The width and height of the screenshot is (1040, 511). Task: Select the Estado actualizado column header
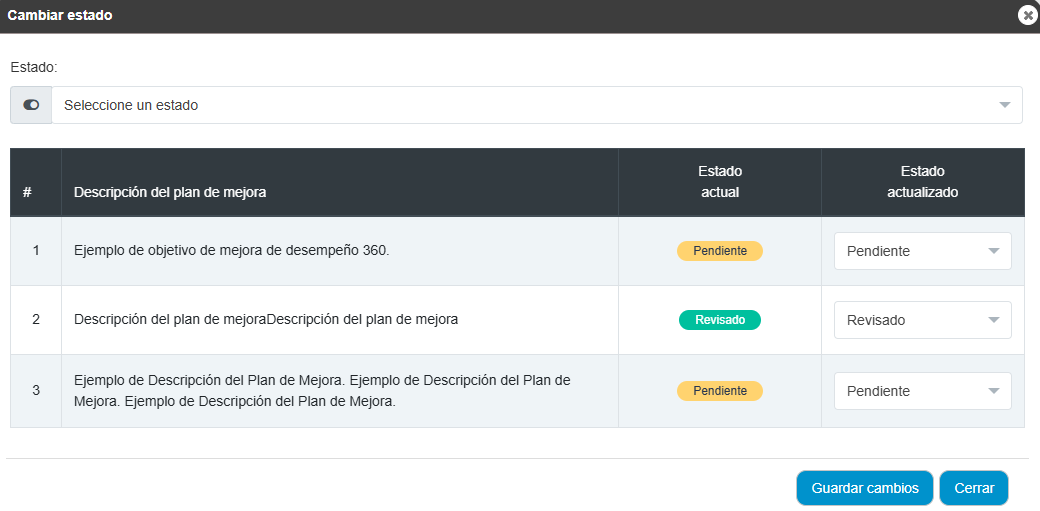(922, 182)
